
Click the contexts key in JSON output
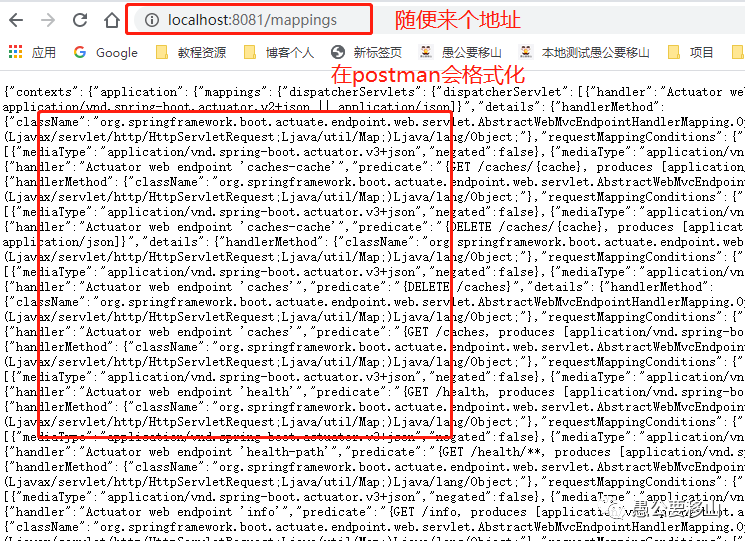coord(43,92)
